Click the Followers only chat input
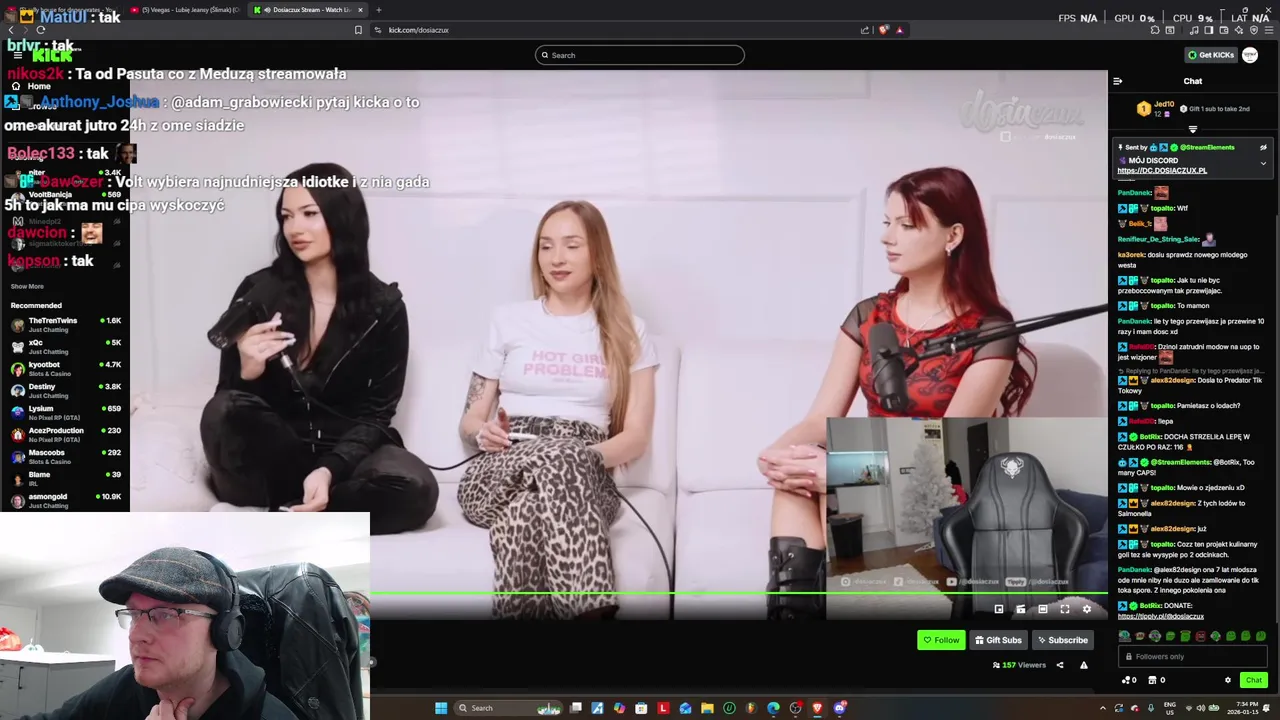This screenshot has width=1280, height=720. click(1193, 656)
